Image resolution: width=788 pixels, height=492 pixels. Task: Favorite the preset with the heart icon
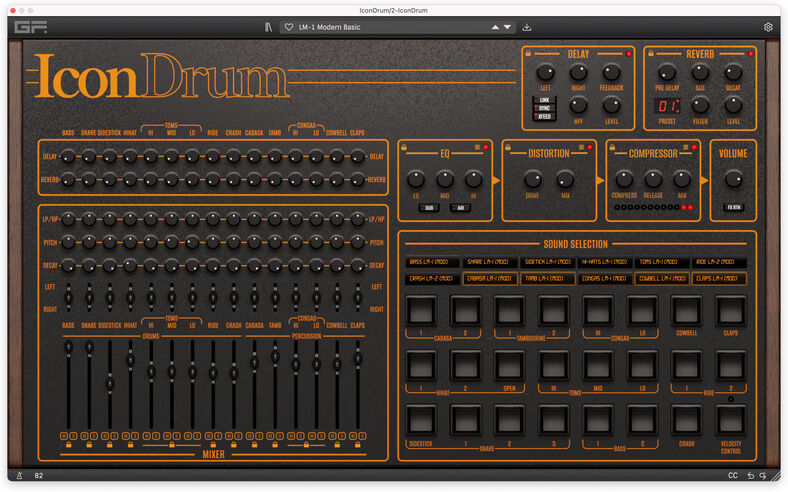tap(289, 27)
